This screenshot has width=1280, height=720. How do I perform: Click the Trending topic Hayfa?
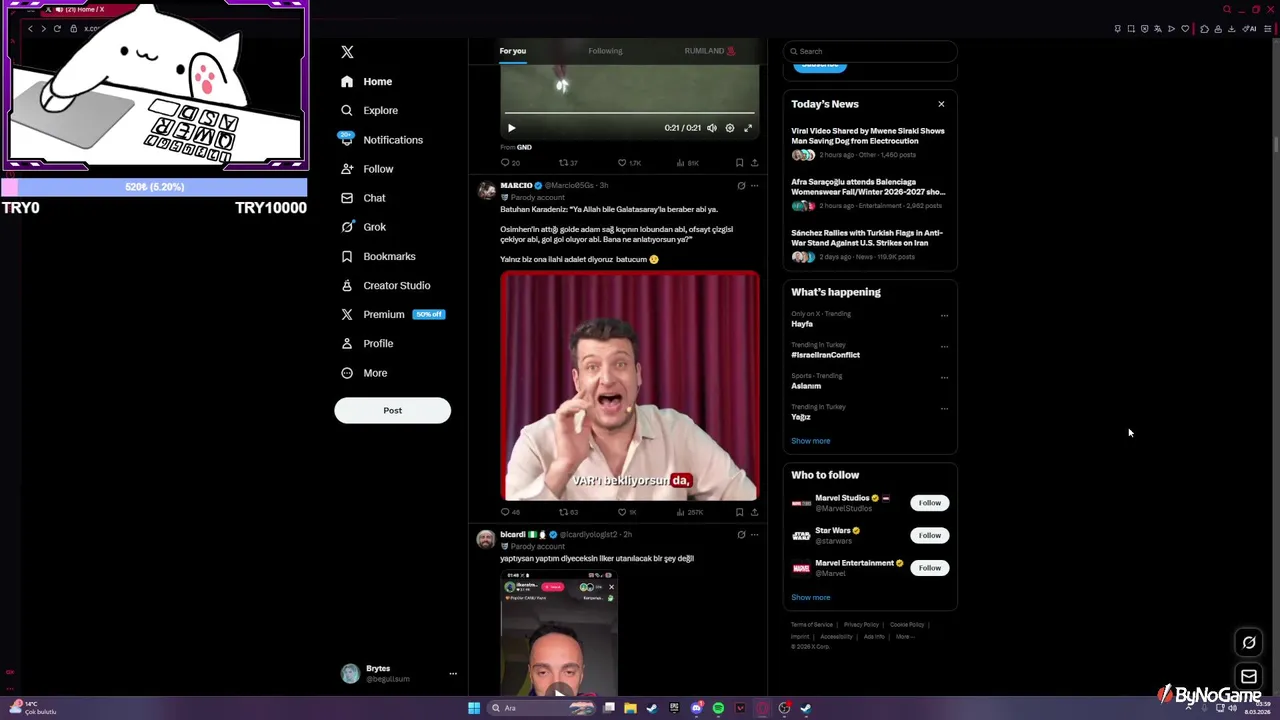(802, 324)
